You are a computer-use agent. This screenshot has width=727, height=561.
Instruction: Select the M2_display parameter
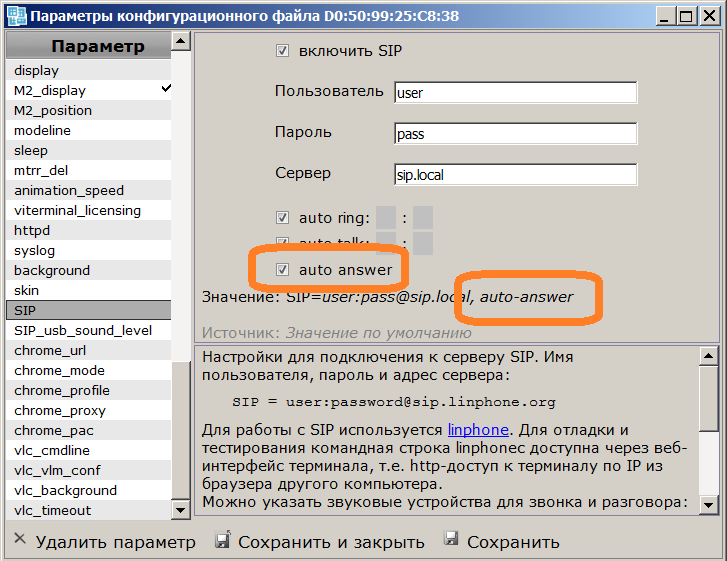pyautogui.click(x=50, y=90)
